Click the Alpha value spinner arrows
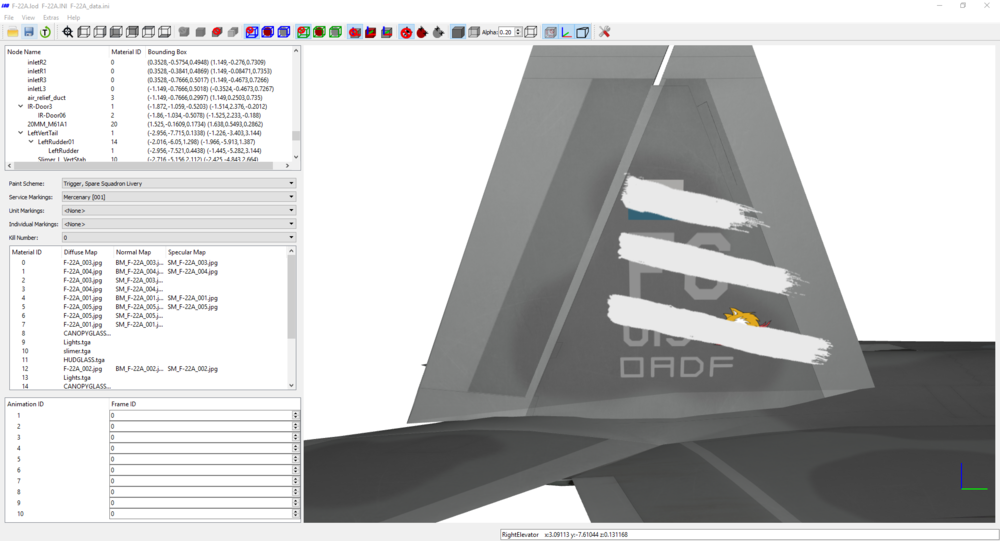1000x541 pixels. point(518,32)
